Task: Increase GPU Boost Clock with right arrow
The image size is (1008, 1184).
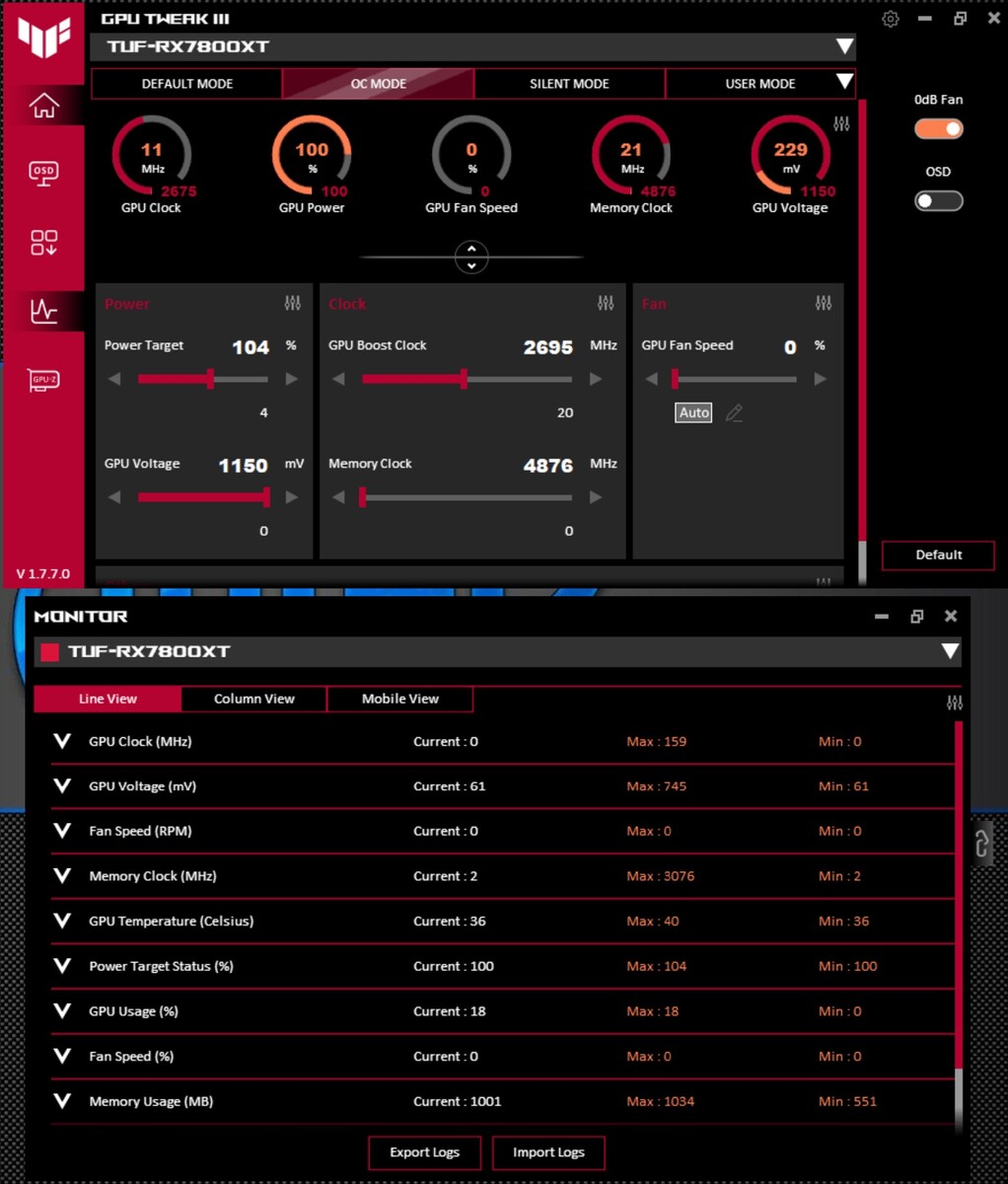Action: pos(596,379)
